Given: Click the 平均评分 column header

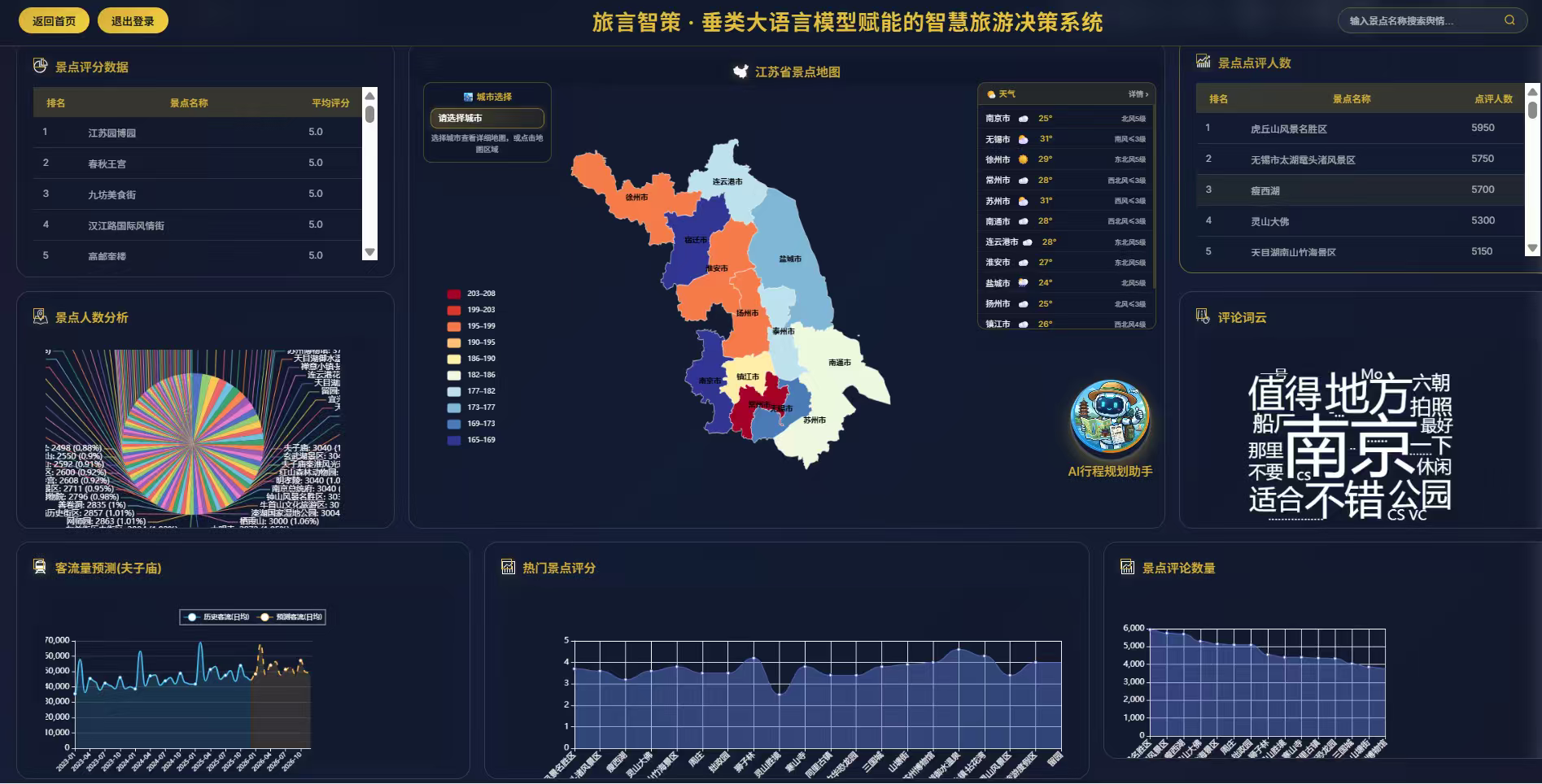Looking at the screenshot, I should click(x=330, y=102).
